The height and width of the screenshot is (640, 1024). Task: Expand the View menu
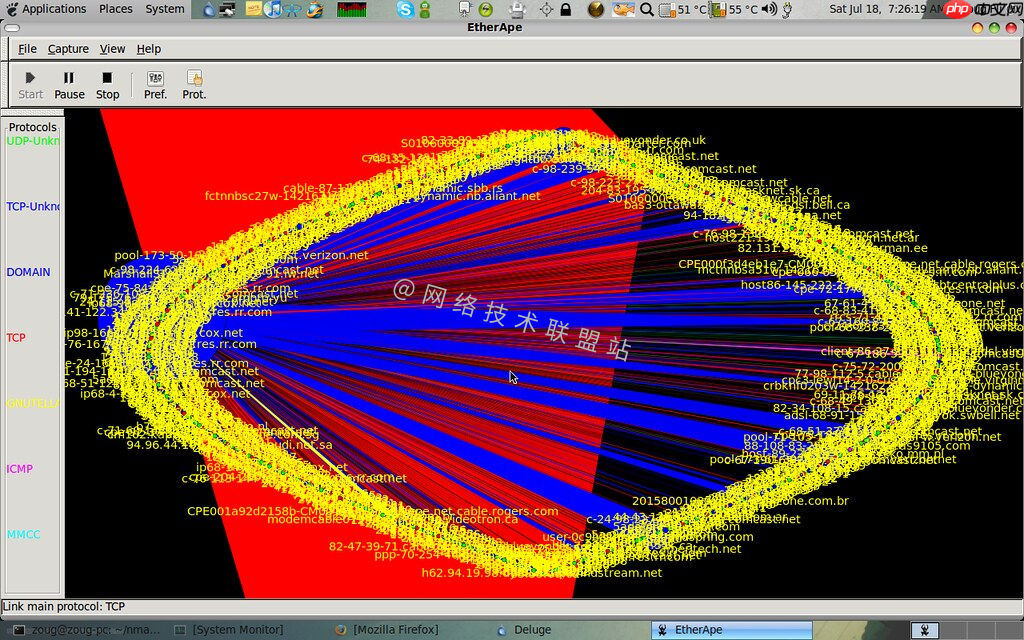coord(112,49)
